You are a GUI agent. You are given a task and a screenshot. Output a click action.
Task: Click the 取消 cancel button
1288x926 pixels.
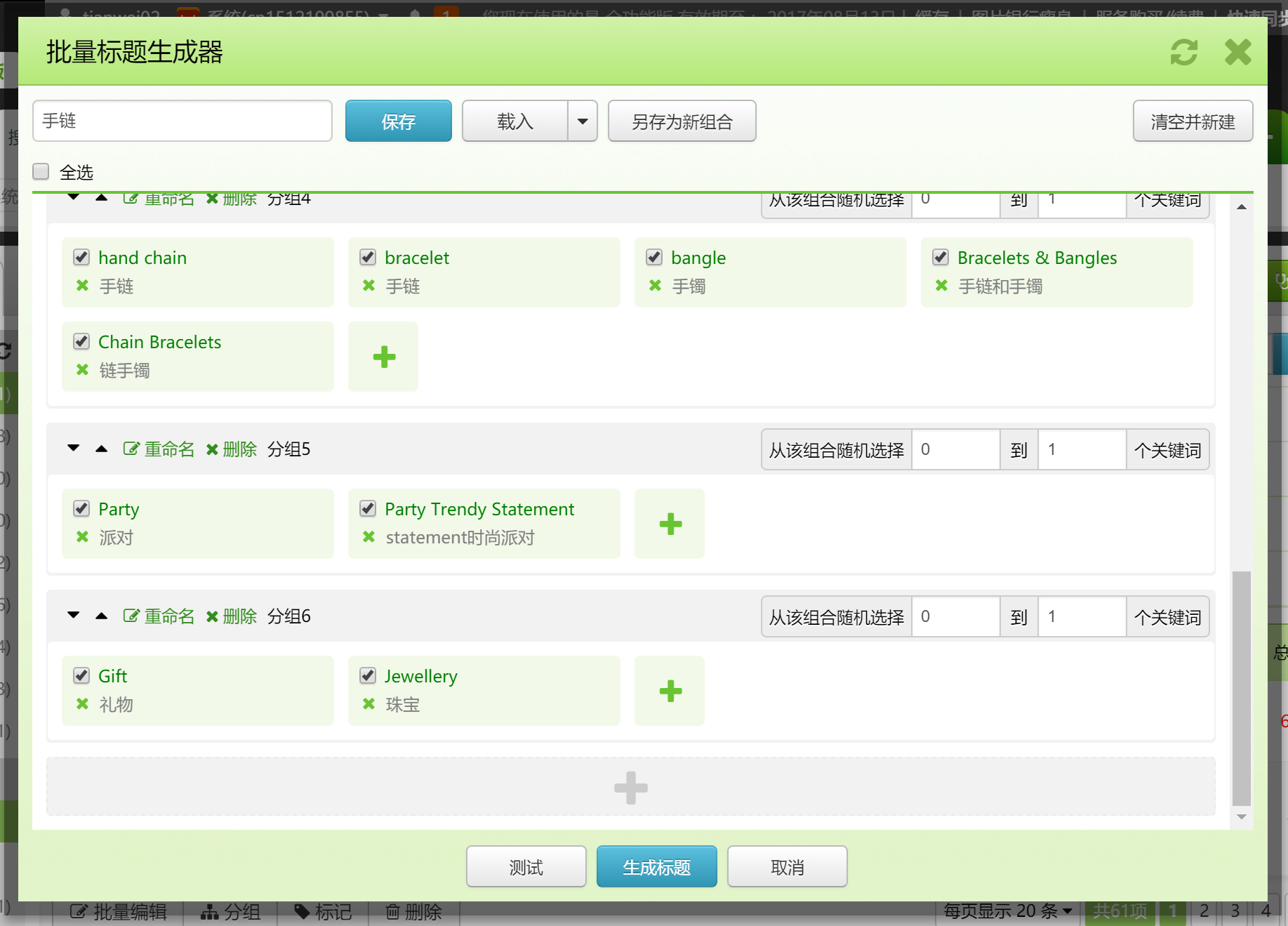(787, 866)
